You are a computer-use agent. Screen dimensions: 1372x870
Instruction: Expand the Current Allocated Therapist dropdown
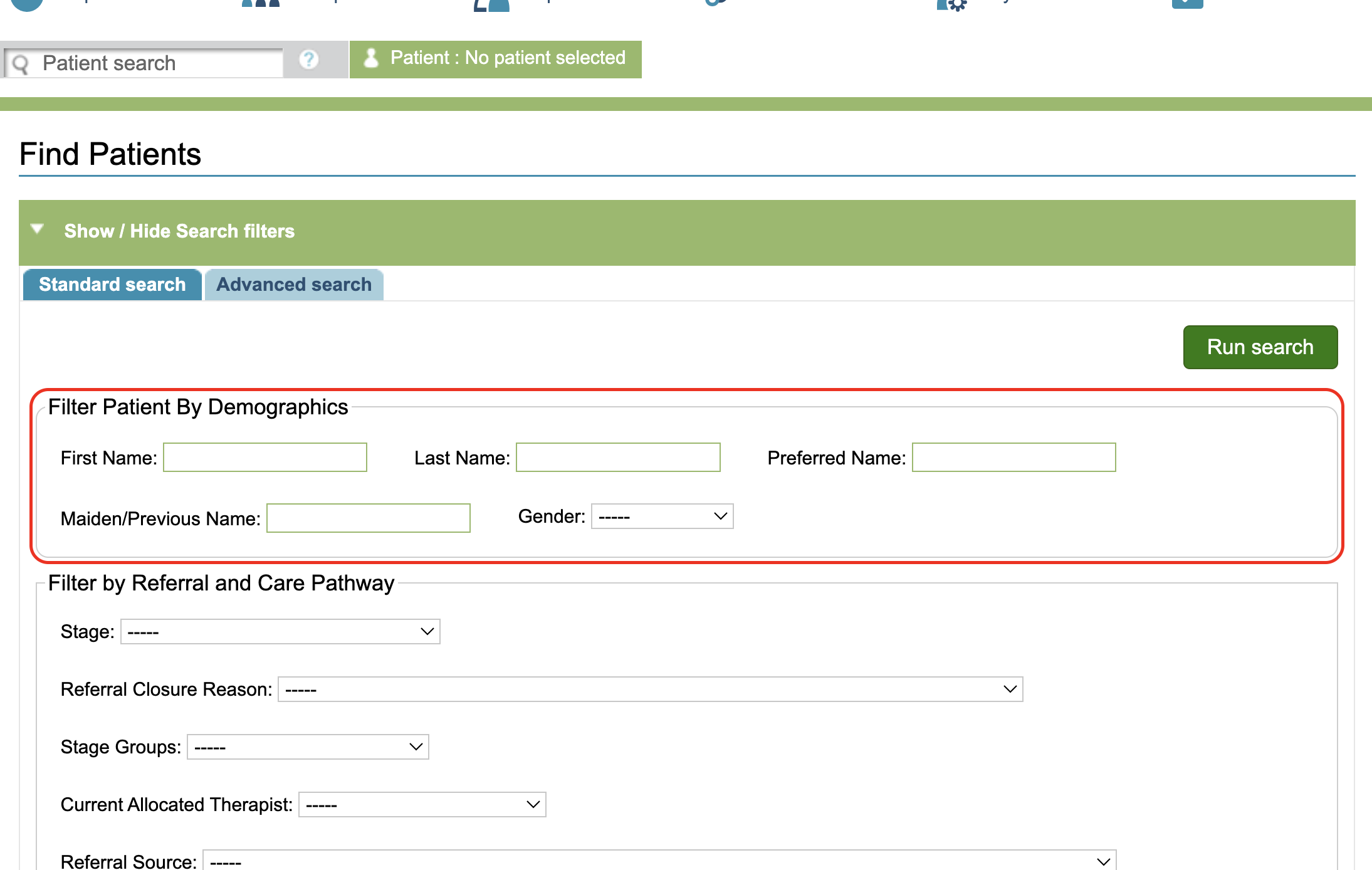422,805
